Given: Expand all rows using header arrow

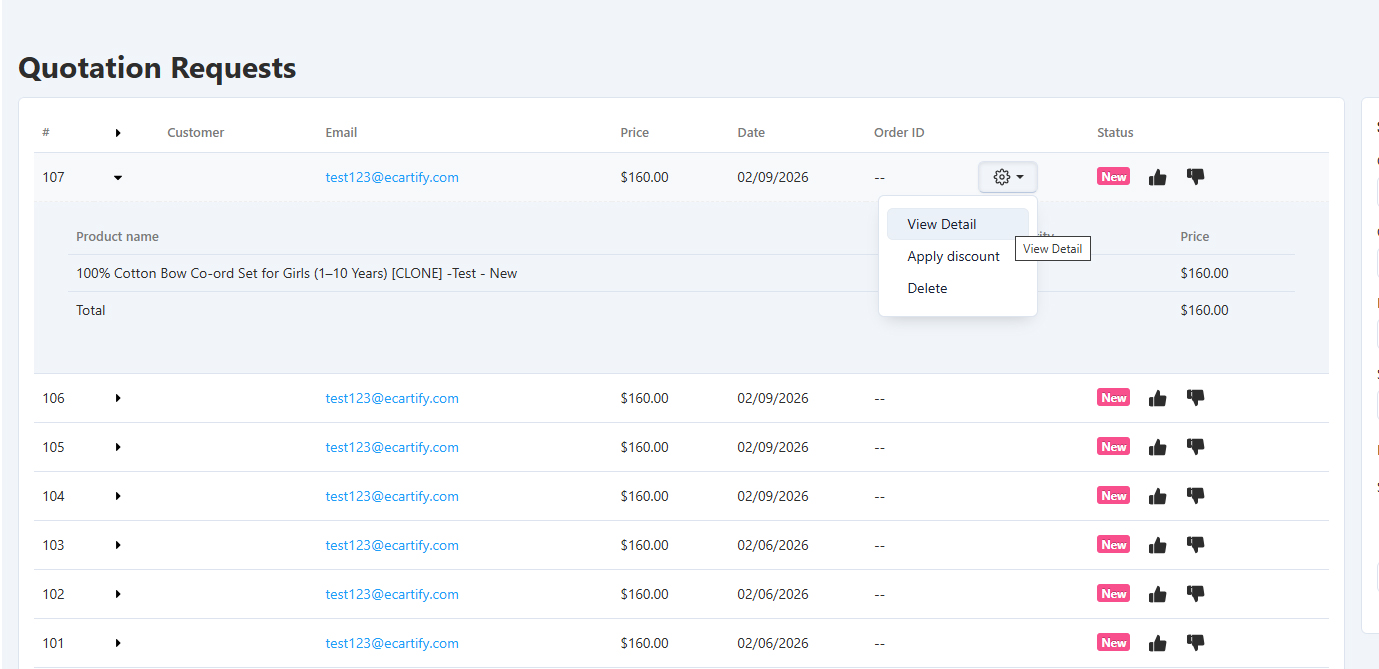Looking at the screenshot, I should click(x=118, y=133).
